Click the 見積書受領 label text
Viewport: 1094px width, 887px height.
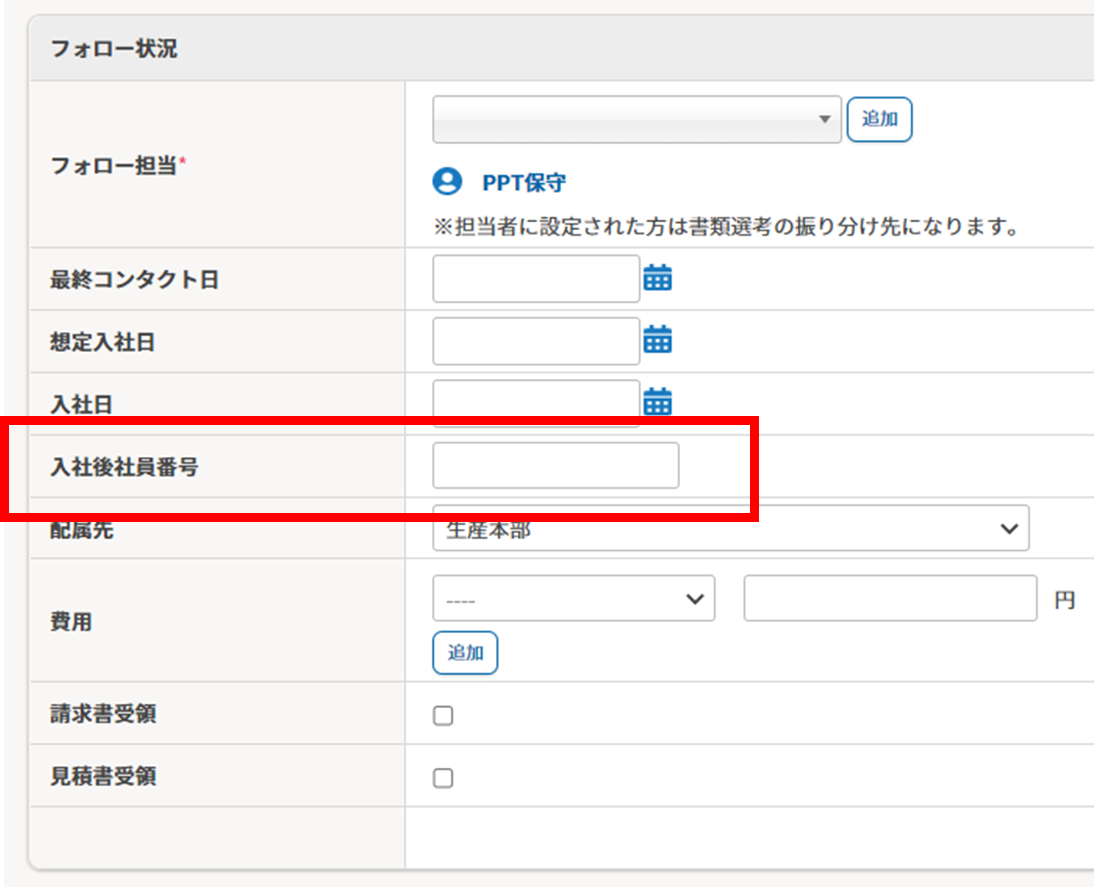point(103,776)
